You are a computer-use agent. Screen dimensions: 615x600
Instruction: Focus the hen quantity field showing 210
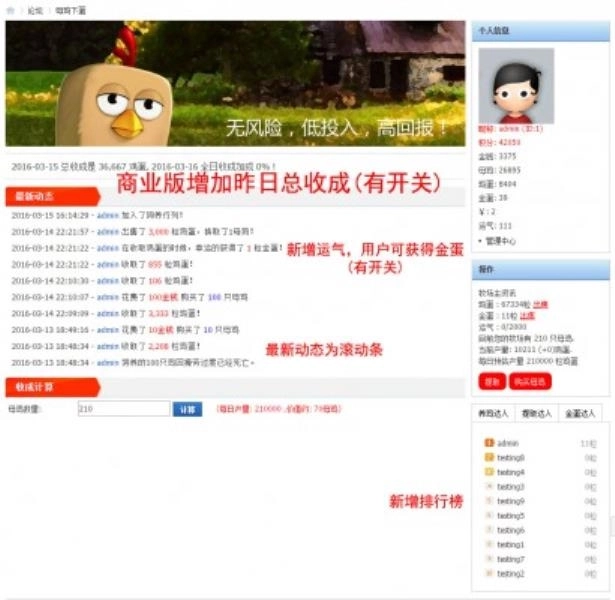click(x=124, y=409)
